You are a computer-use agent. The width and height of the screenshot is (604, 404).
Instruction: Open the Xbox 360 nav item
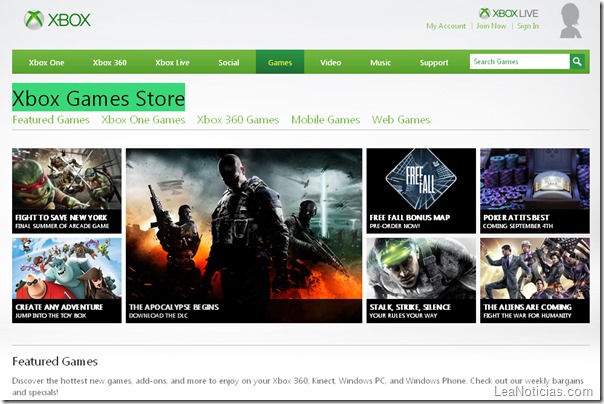[109, 62]
